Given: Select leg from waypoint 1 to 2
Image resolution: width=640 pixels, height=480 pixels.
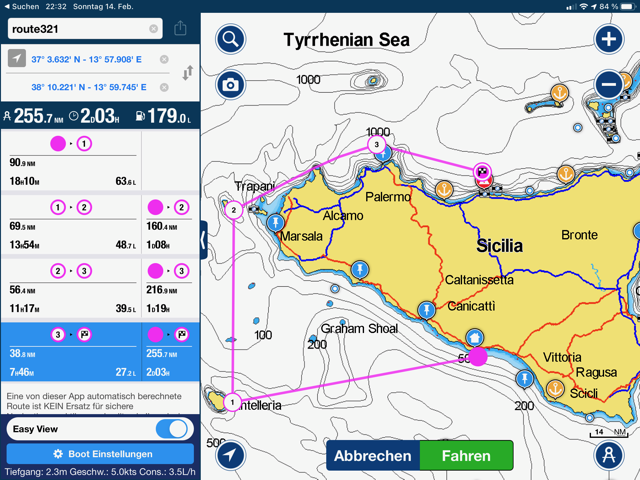Looking at the screenshot, I should tap(71, 223).
